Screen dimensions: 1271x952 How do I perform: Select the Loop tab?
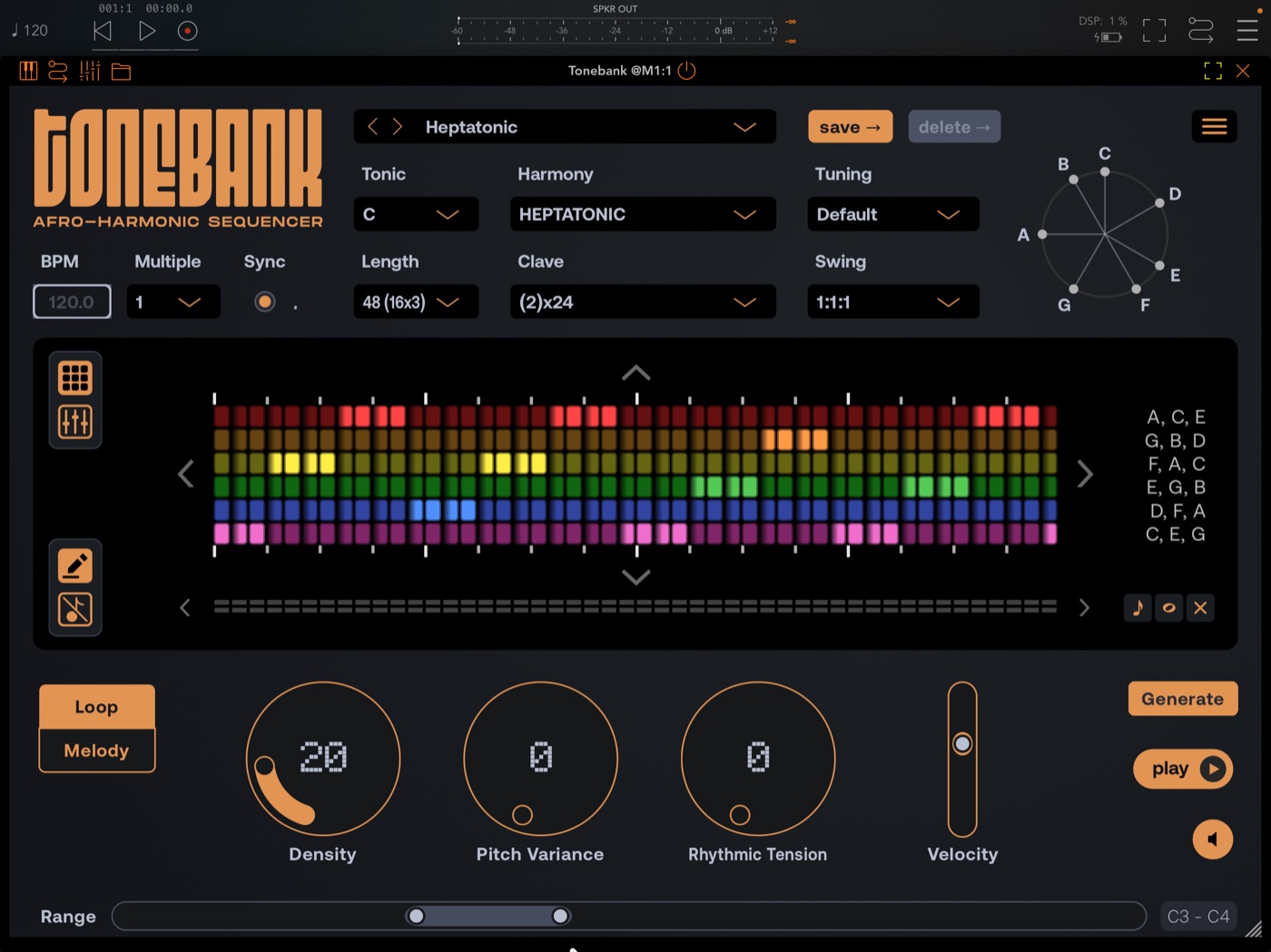click(97, 707)
